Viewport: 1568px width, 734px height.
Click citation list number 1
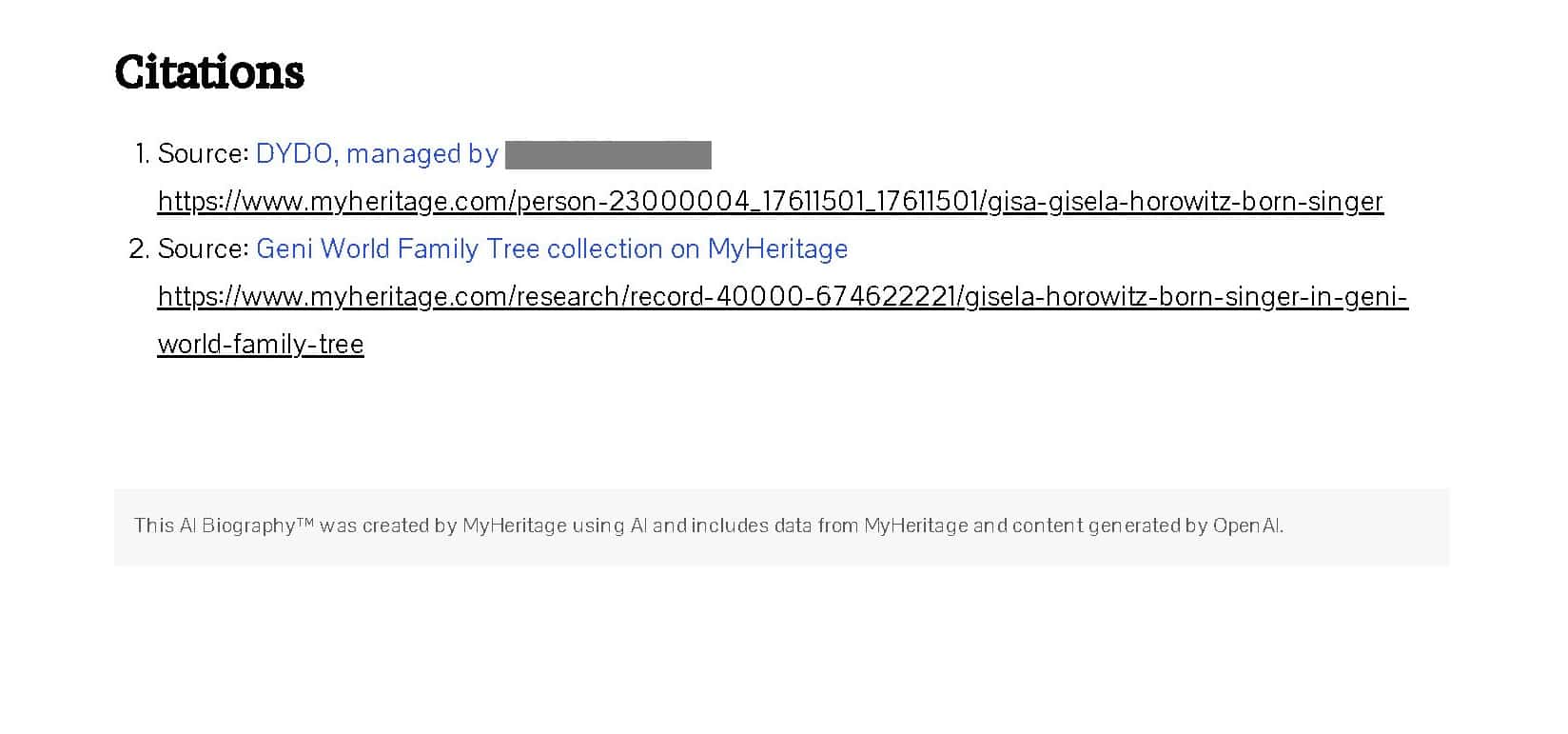(142, 154)
